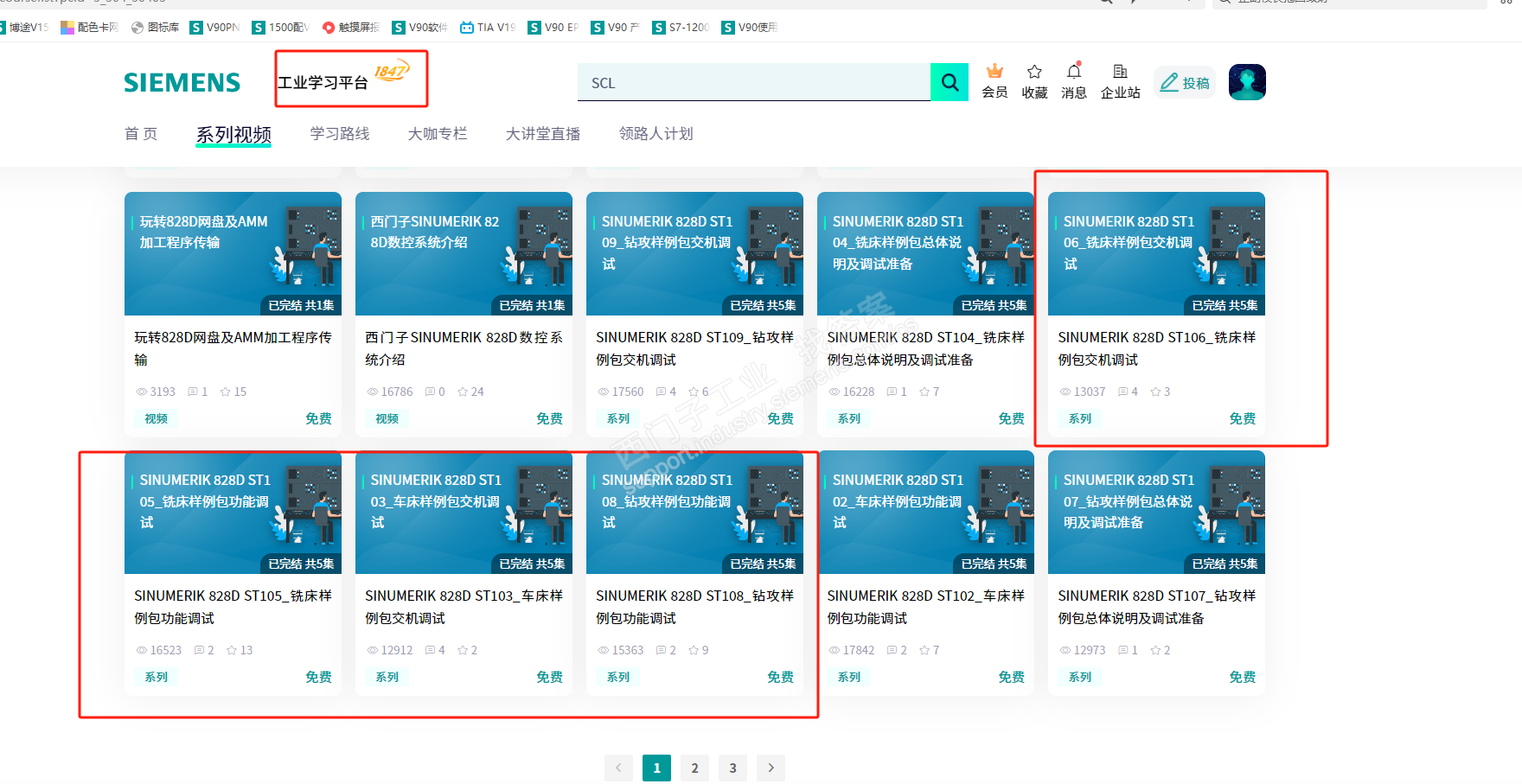Open thumbnail ST104 铣床样例包总体说明
This screenshot has height=784, width=1522.
click(x=925, y=253)
